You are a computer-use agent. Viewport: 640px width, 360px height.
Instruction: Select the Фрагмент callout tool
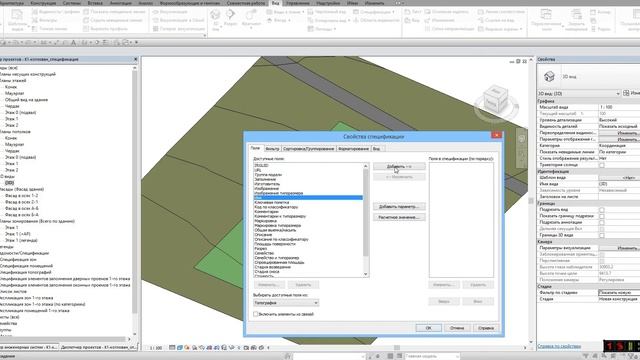click(x=251, y=19)
